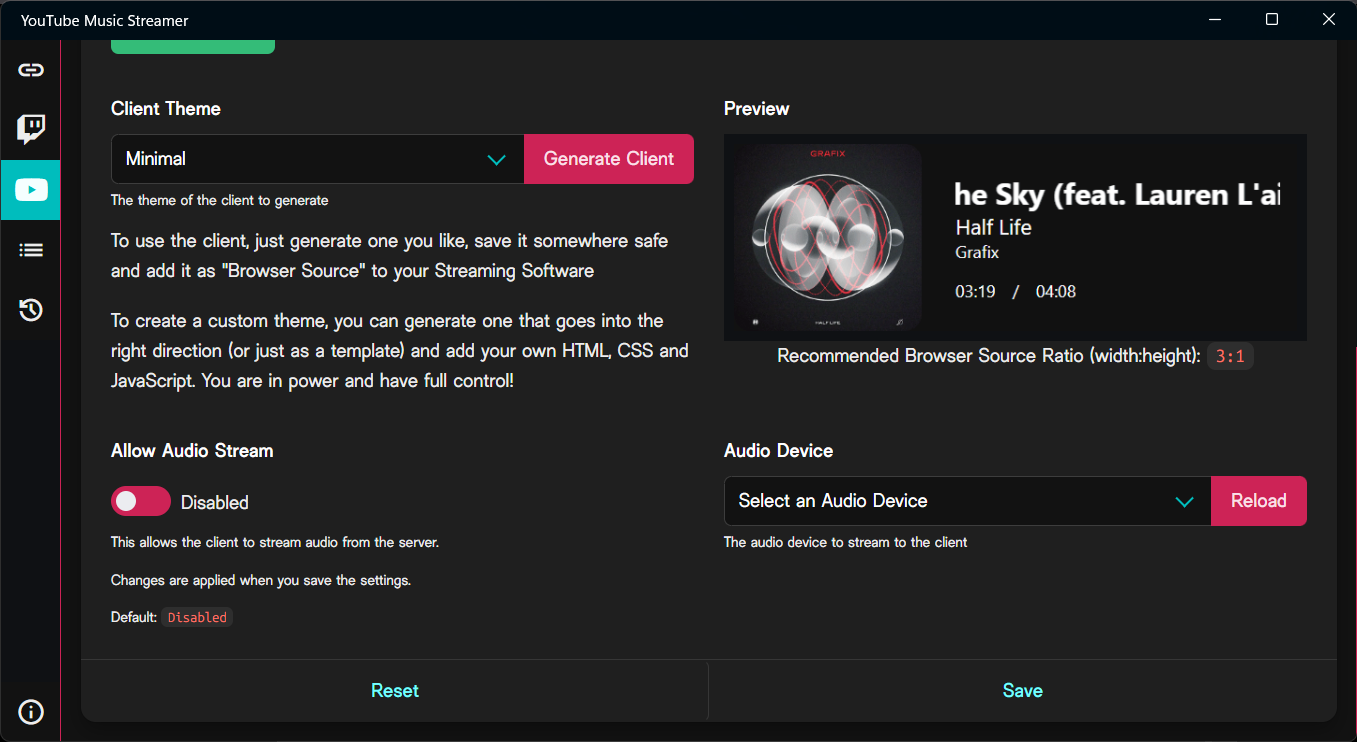Expand the Select an Audio Device dropdown

coord(967,501)
